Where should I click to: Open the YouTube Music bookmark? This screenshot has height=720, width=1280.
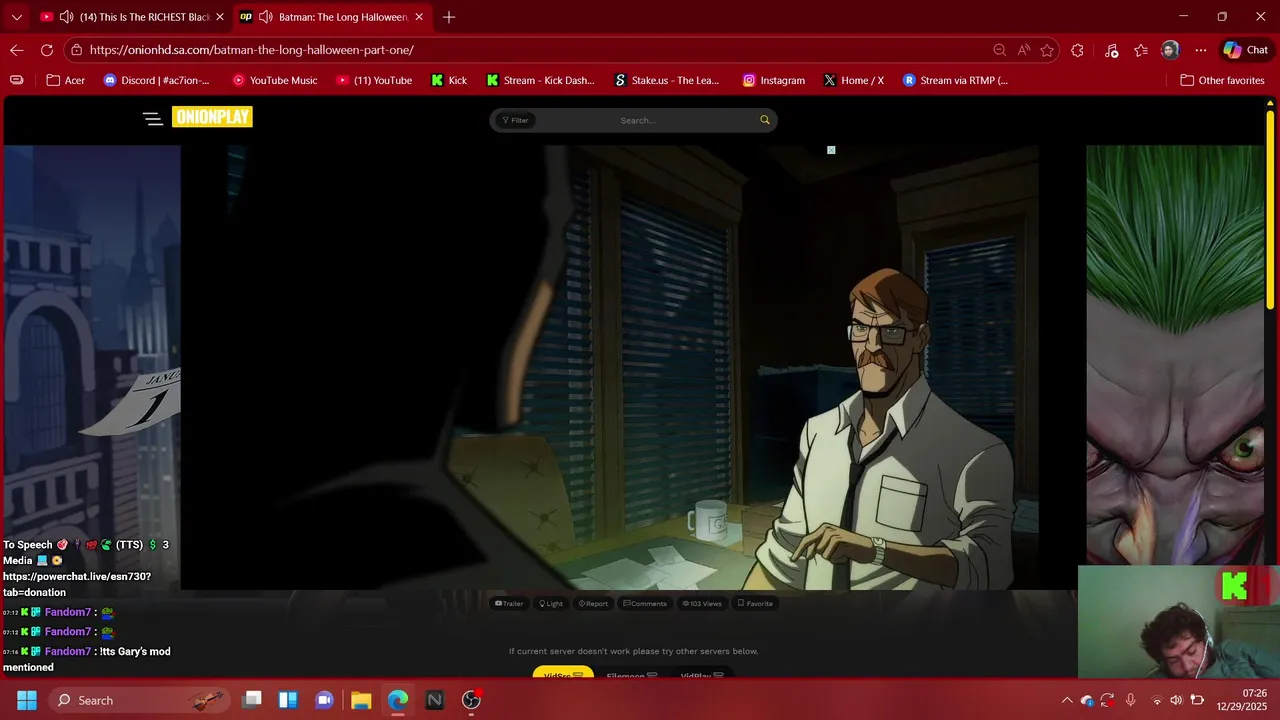(274, 80)
